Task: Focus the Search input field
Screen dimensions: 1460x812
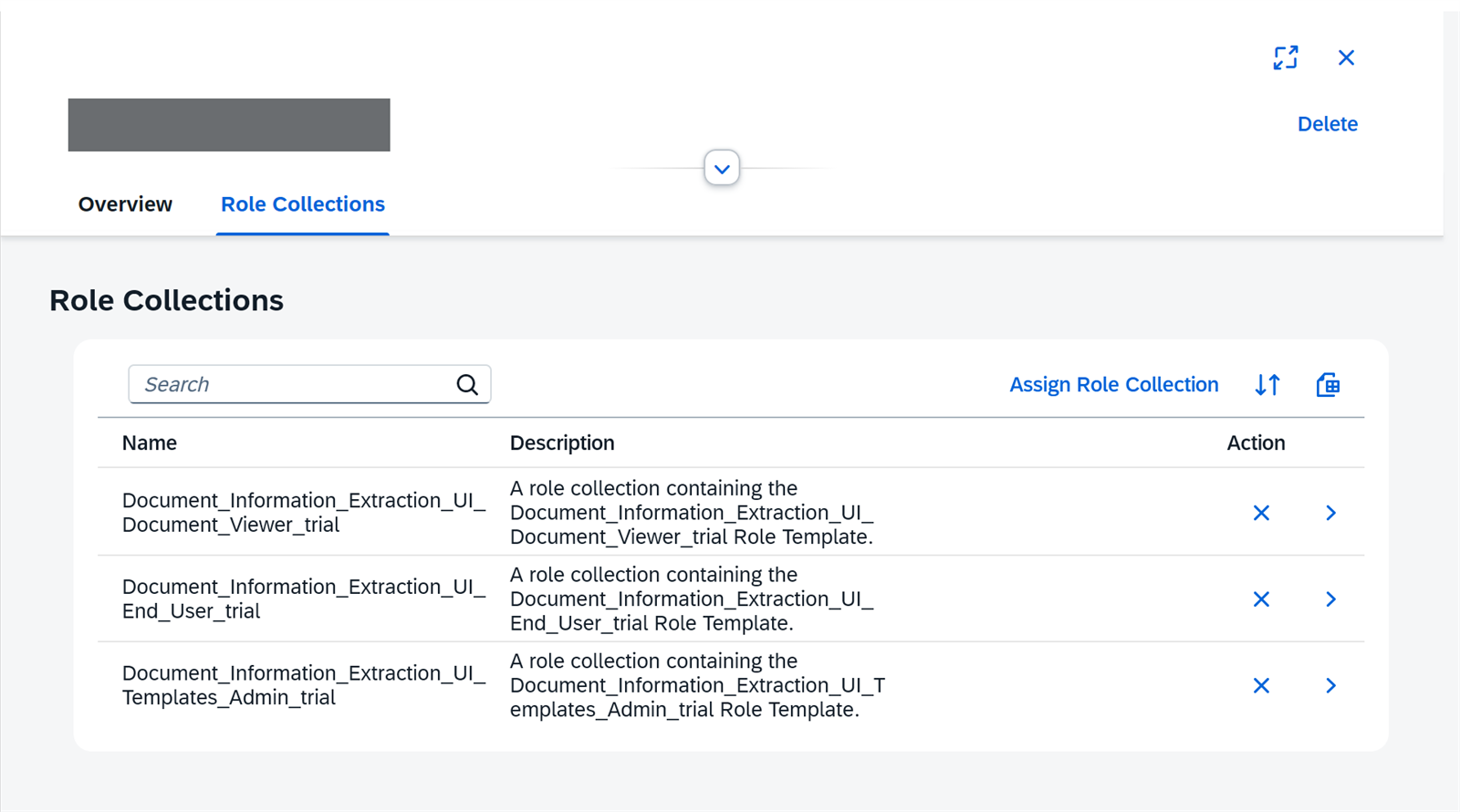Action: (x=309, y=384)
